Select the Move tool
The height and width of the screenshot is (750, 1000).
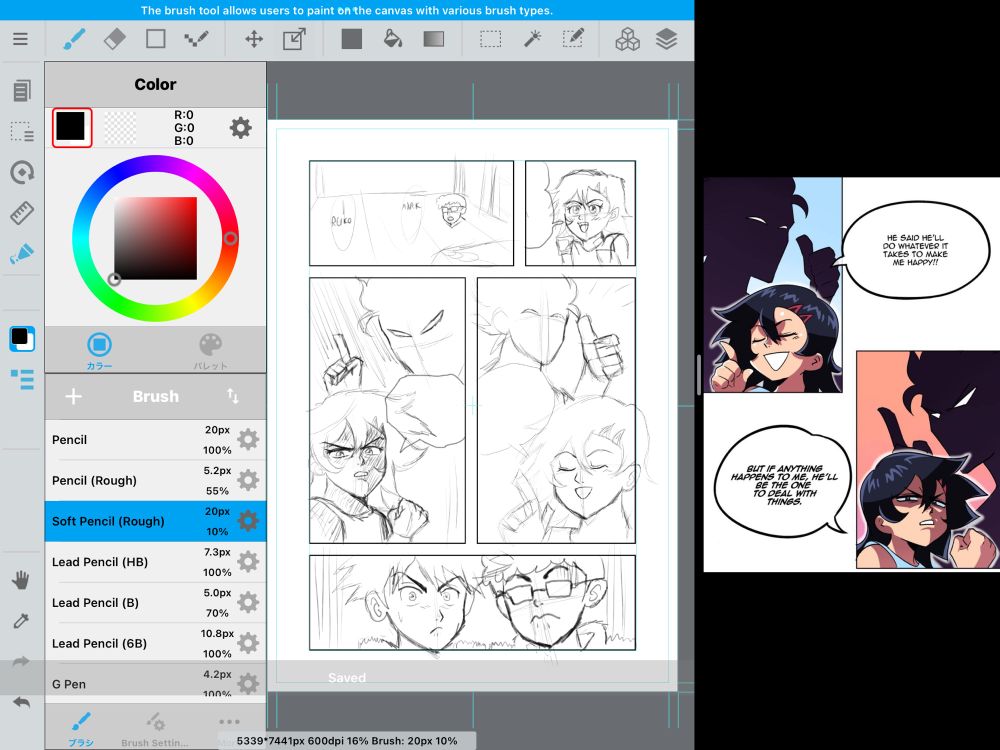[x=254, y=39]
